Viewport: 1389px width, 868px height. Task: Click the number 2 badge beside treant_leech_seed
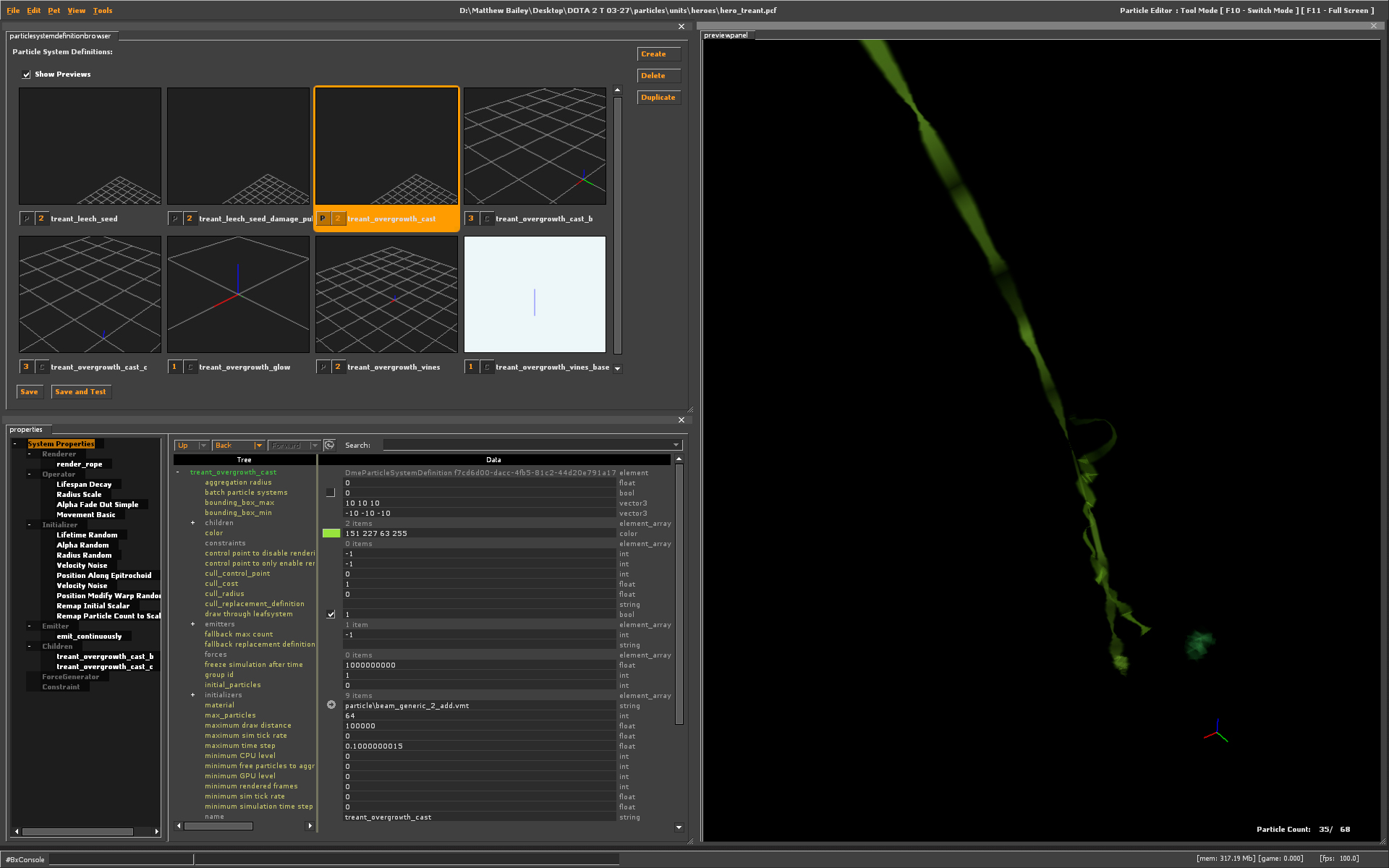[x=41, y=218]
